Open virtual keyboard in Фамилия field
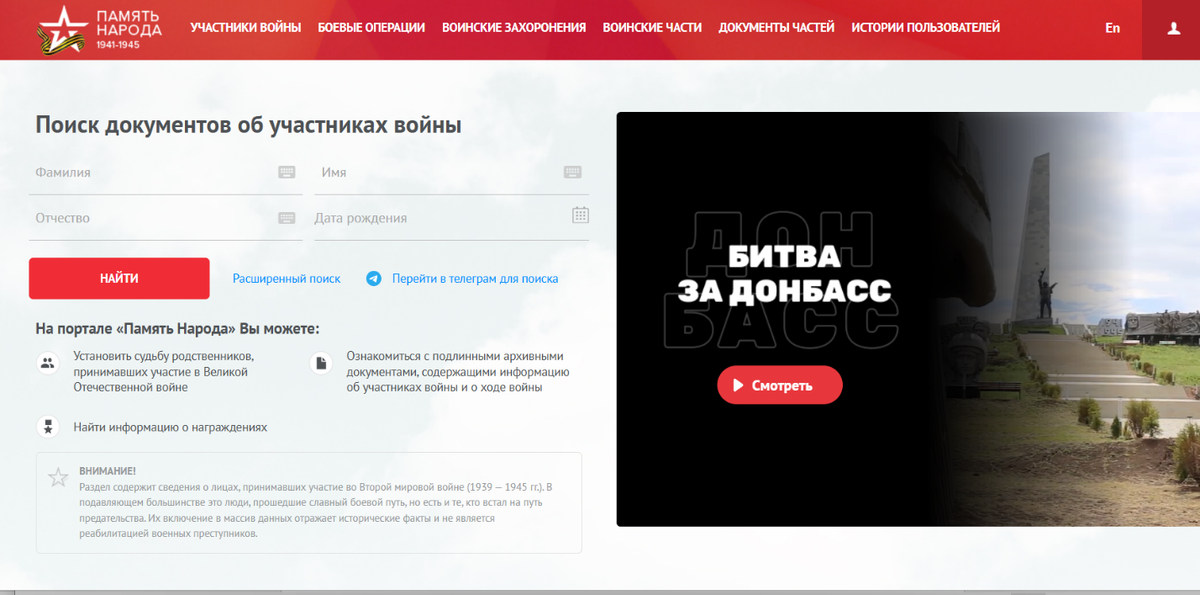Image resolution: width=1200 pixels, height=595 pixels. [x=287, y=172]
